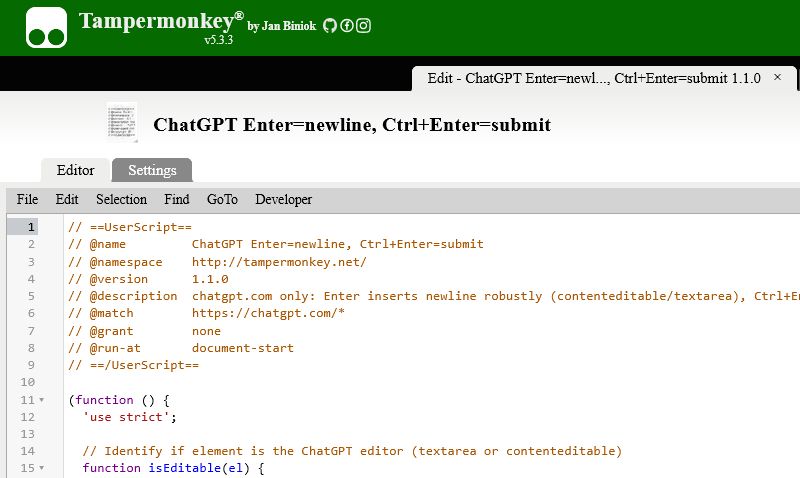Image resolution: width=800 pixels, height=478 pixels.
Task: Click the Tampermonkey title text
Action: [161, 21]
